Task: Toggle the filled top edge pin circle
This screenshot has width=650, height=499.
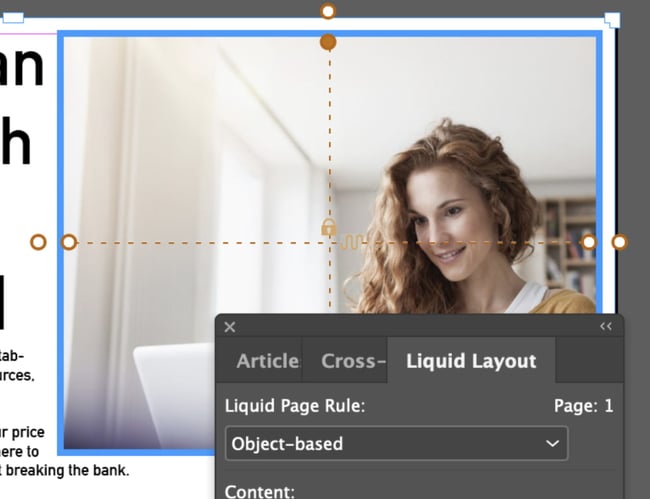Action: 328,42
